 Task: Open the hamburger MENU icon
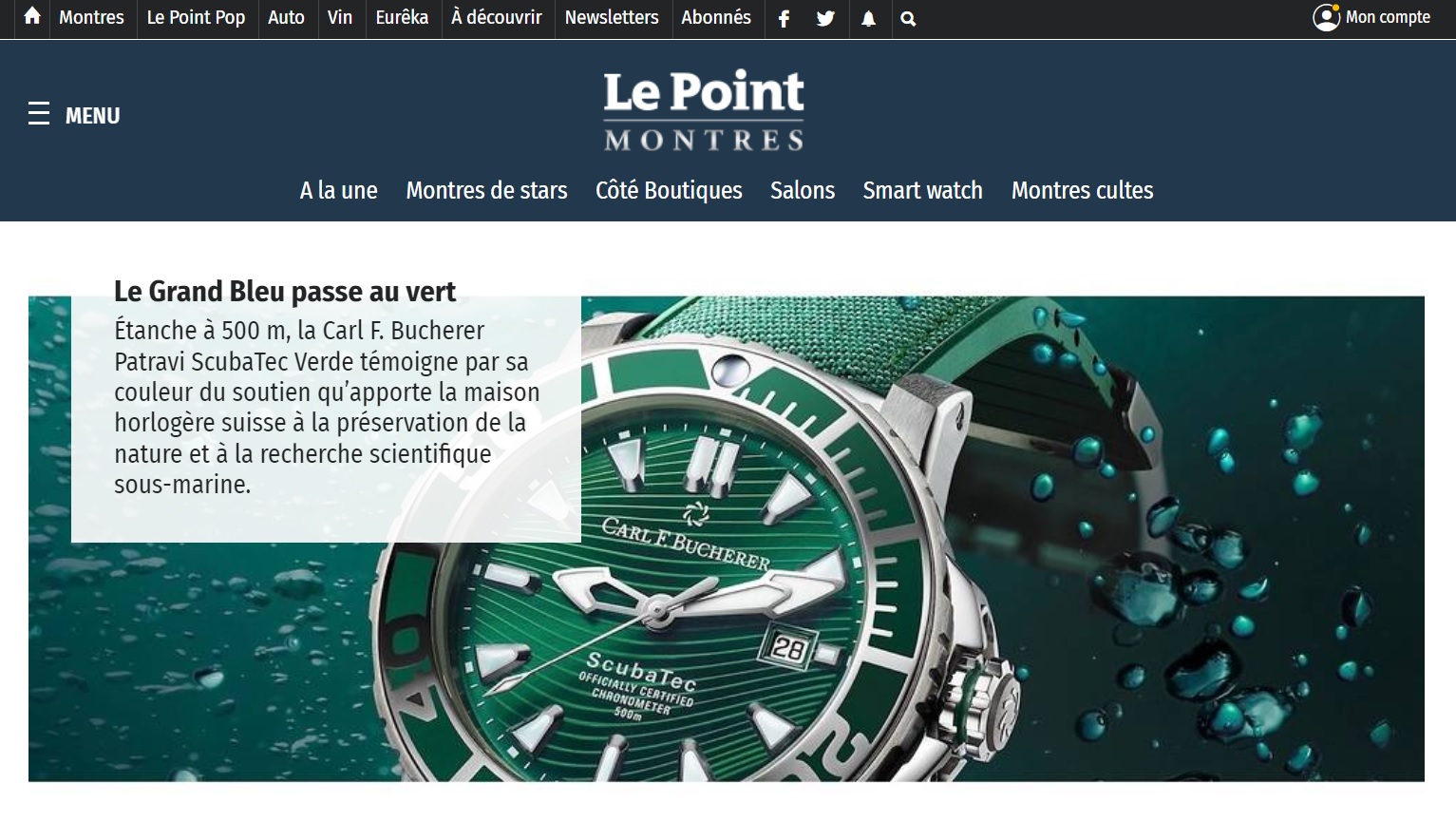point(39,114)
